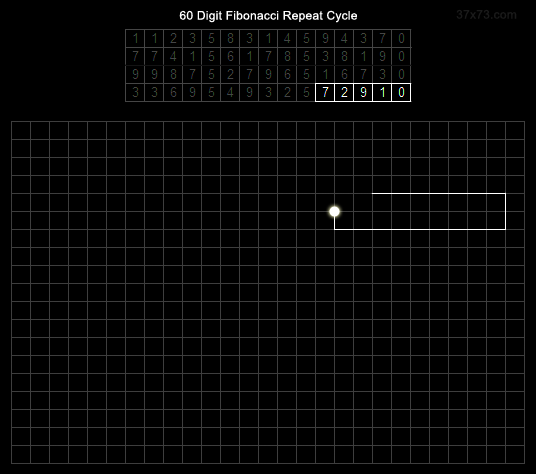Click digit 3 in the second digit row
The width and height of the screenshot is (536, 474).
tap(325, 56)
